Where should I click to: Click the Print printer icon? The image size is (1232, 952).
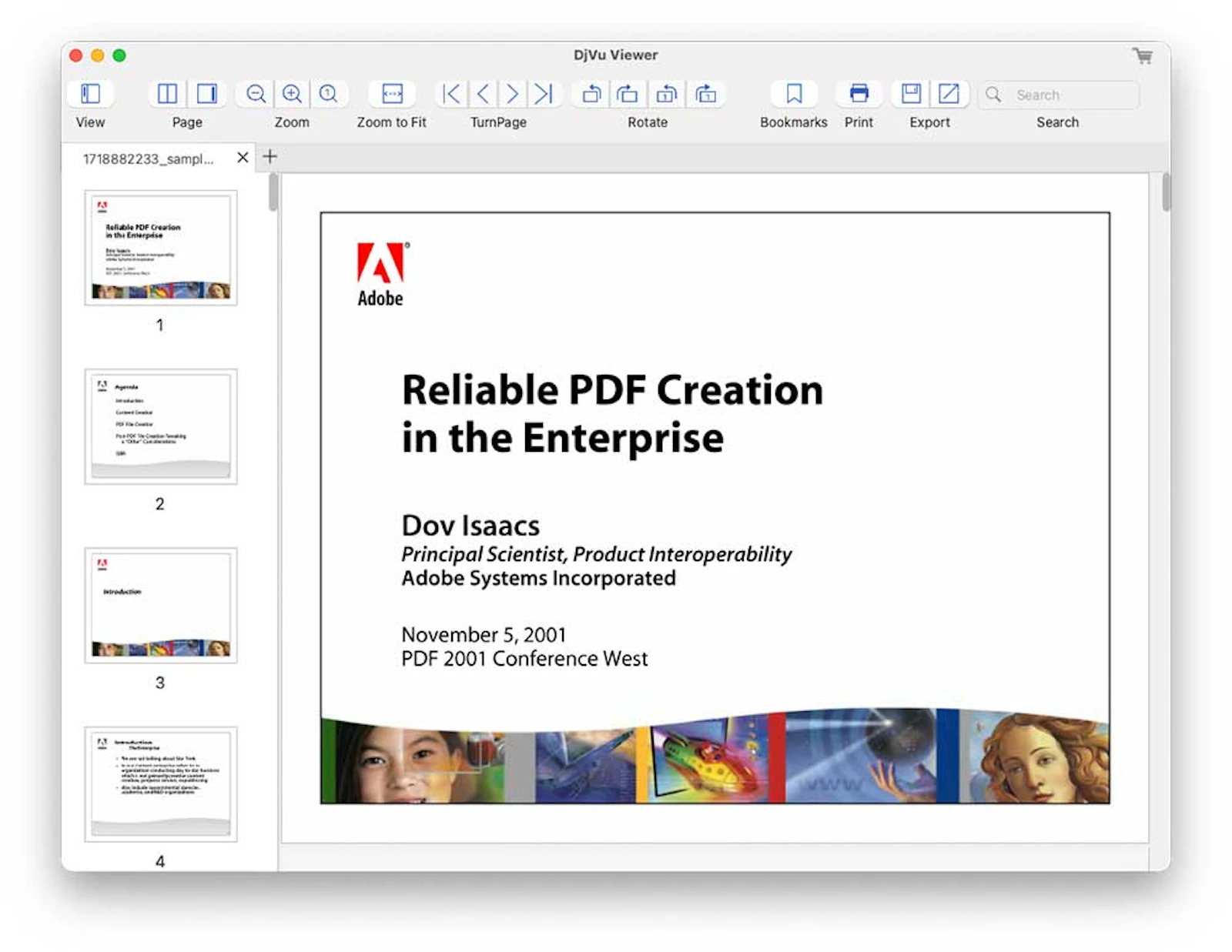point(859,94)
